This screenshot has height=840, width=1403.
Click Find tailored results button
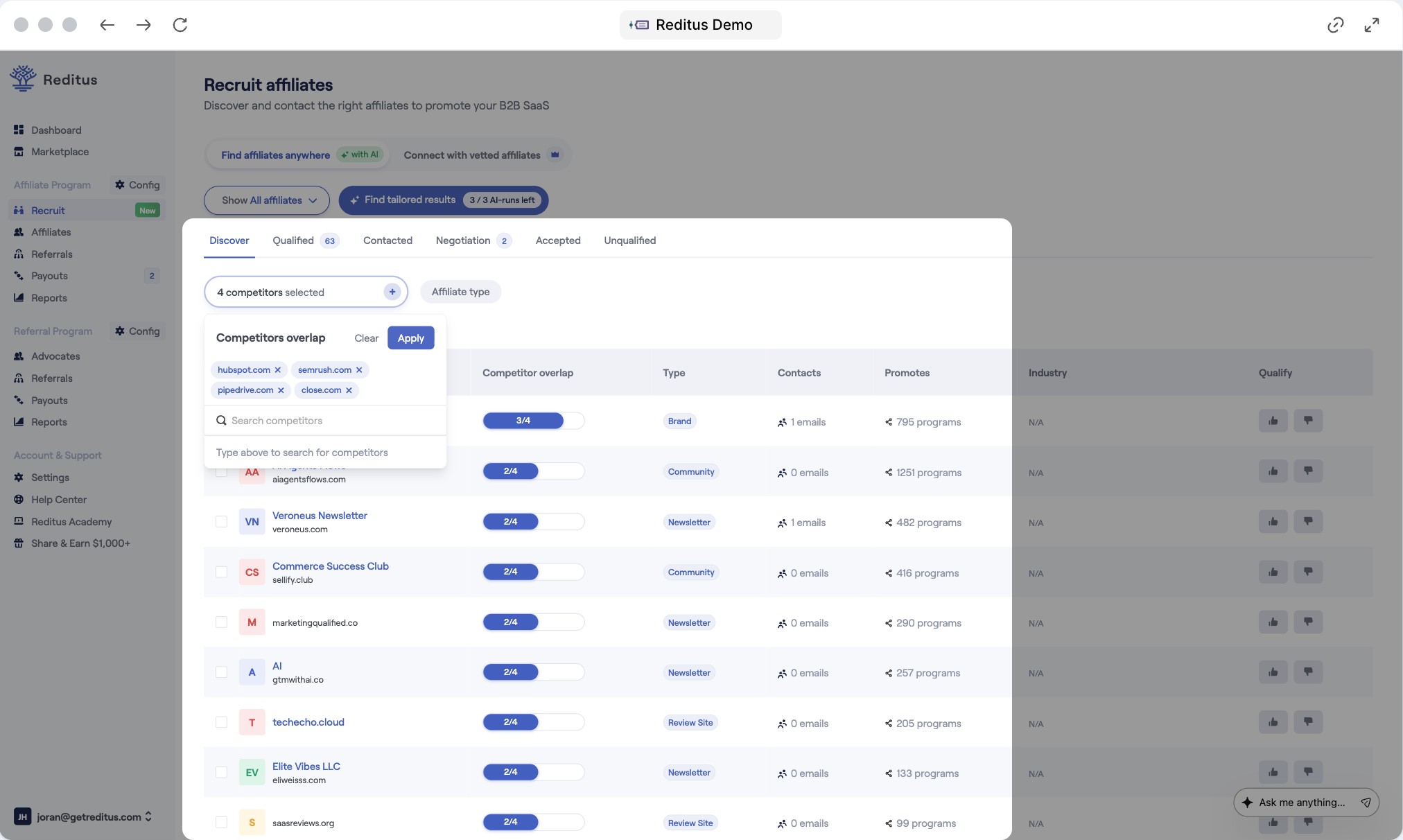[444, 200]
